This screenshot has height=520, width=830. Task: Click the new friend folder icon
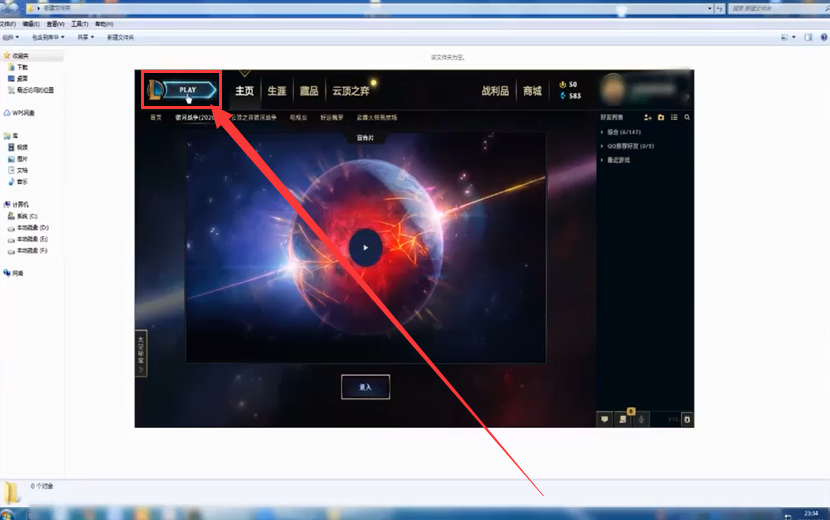[661, 118]
